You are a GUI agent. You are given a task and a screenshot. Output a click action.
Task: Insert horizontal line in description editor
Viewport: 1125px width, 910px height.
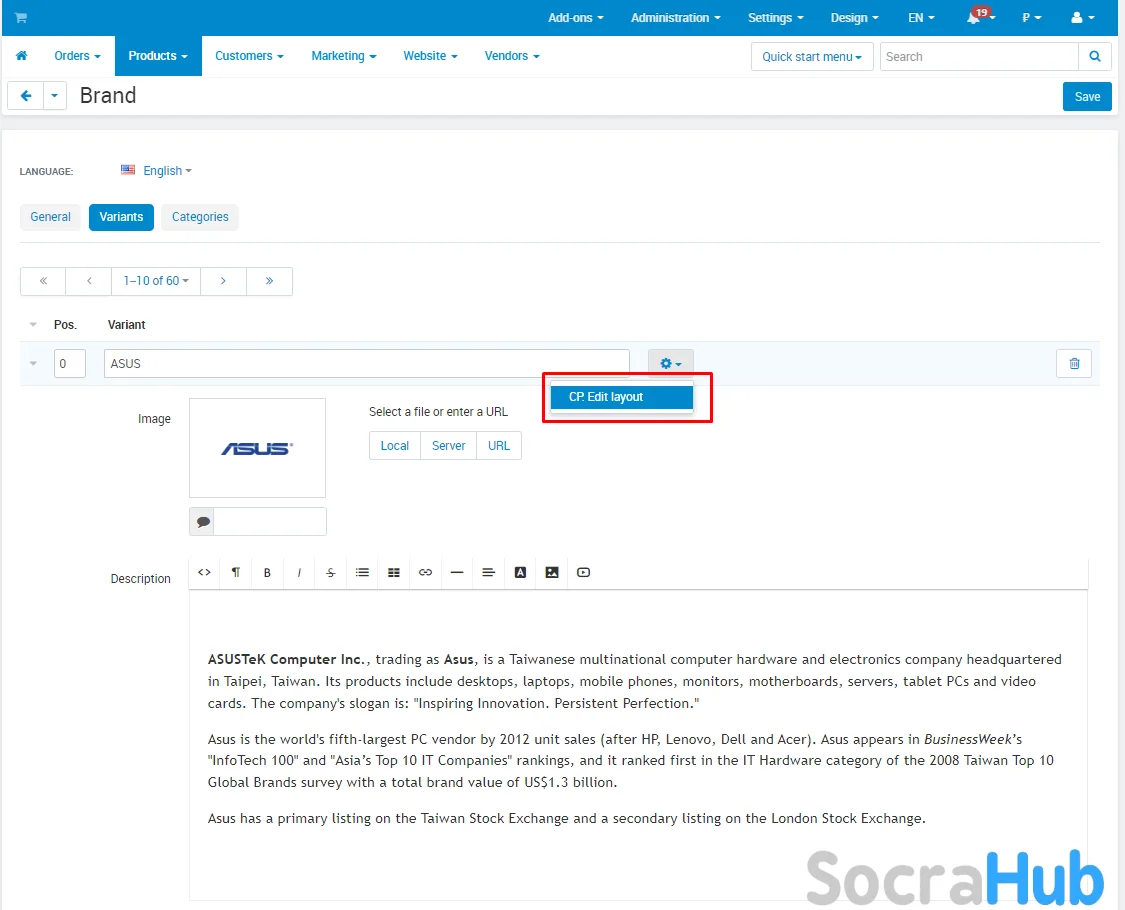click(457, 573)
